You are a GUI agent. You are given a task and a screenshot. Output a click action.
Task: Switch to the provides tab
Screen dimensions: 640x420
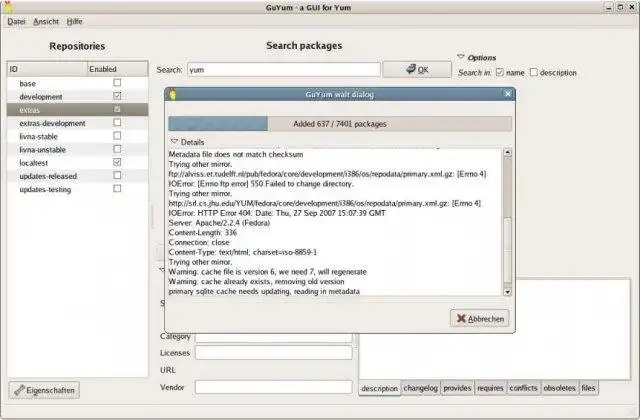pos(457,388)
